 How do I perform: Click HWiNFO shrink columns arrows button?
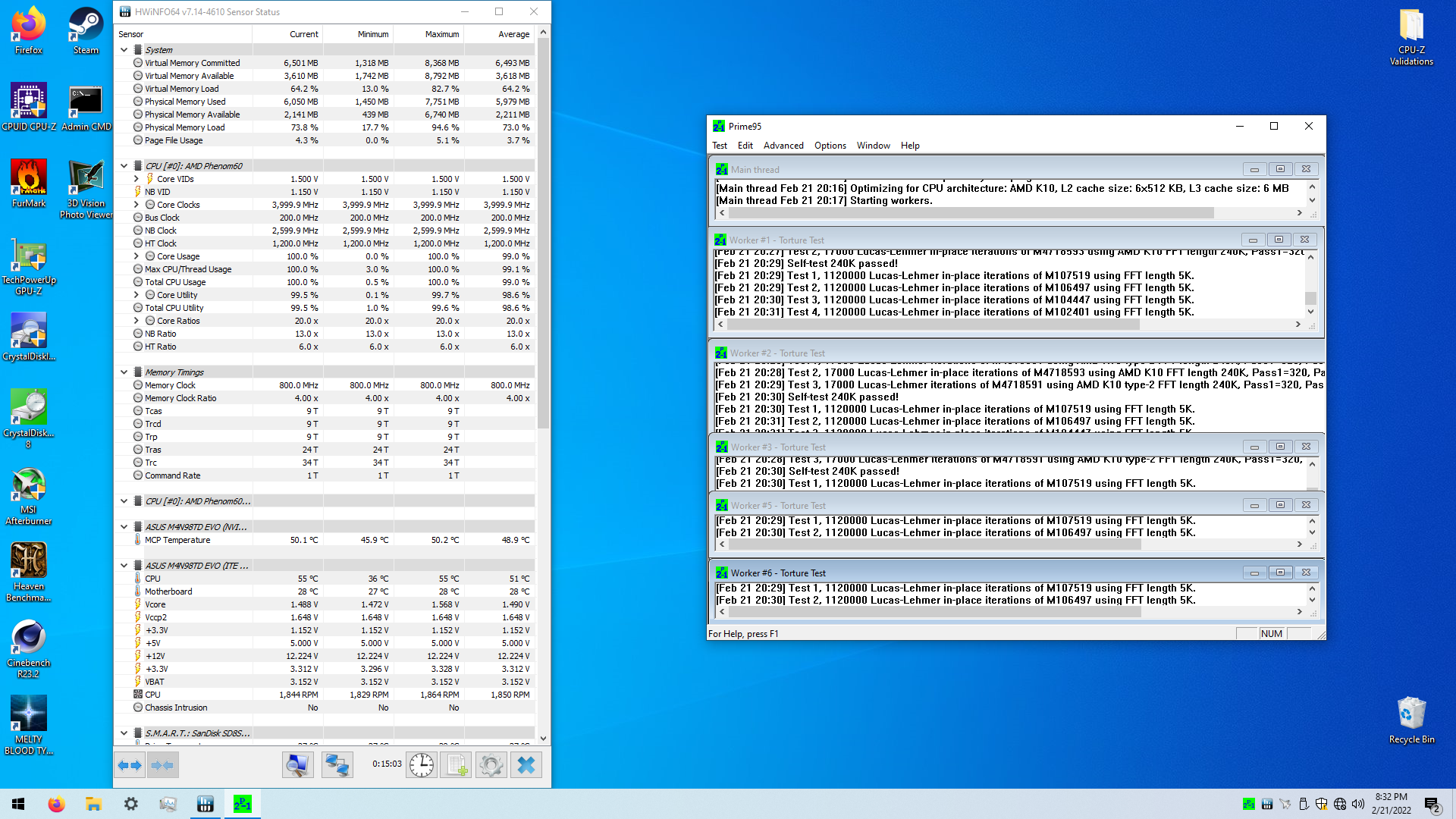[x=162, y=765]
